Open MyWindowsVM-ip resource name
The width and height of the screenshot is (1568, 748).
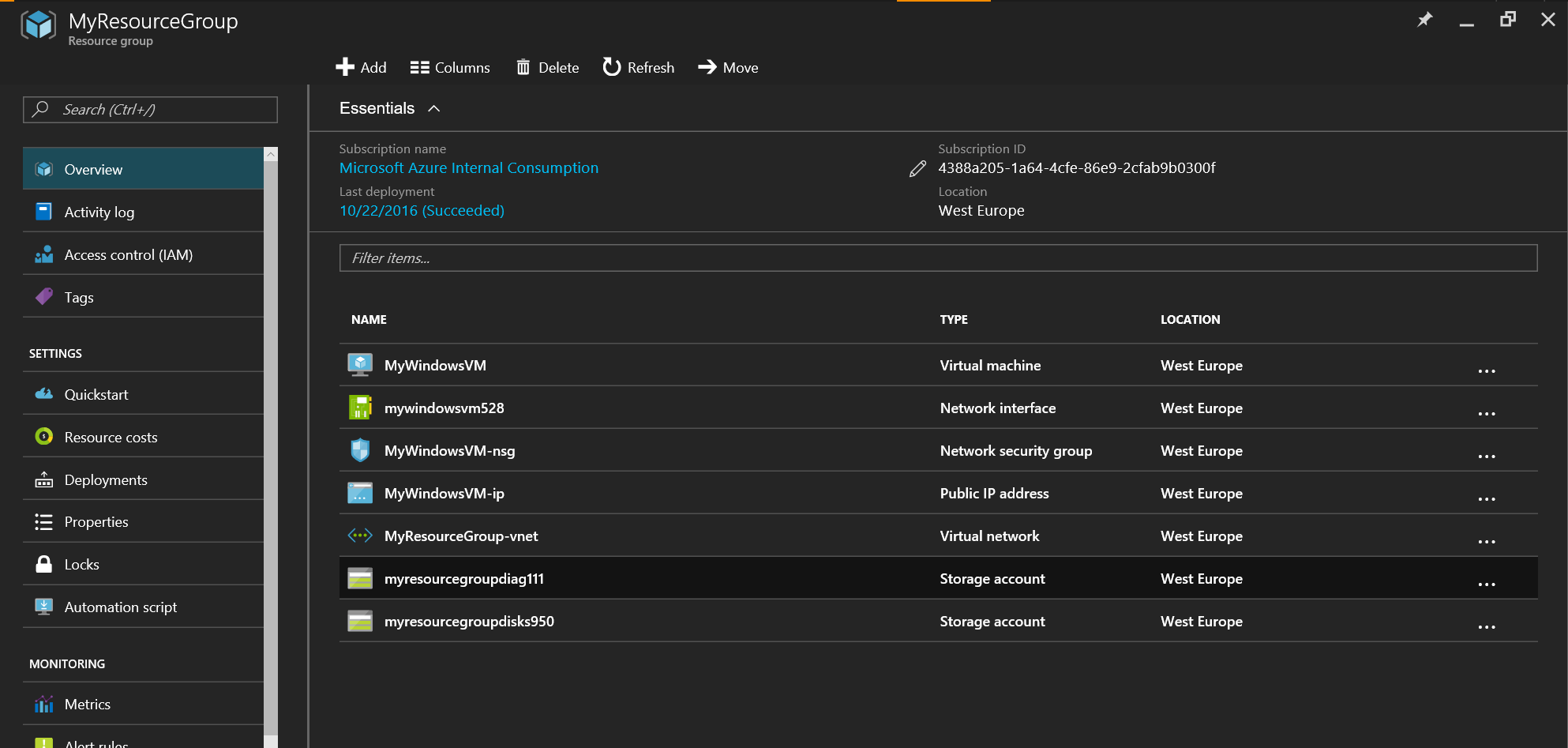(445, 494)
